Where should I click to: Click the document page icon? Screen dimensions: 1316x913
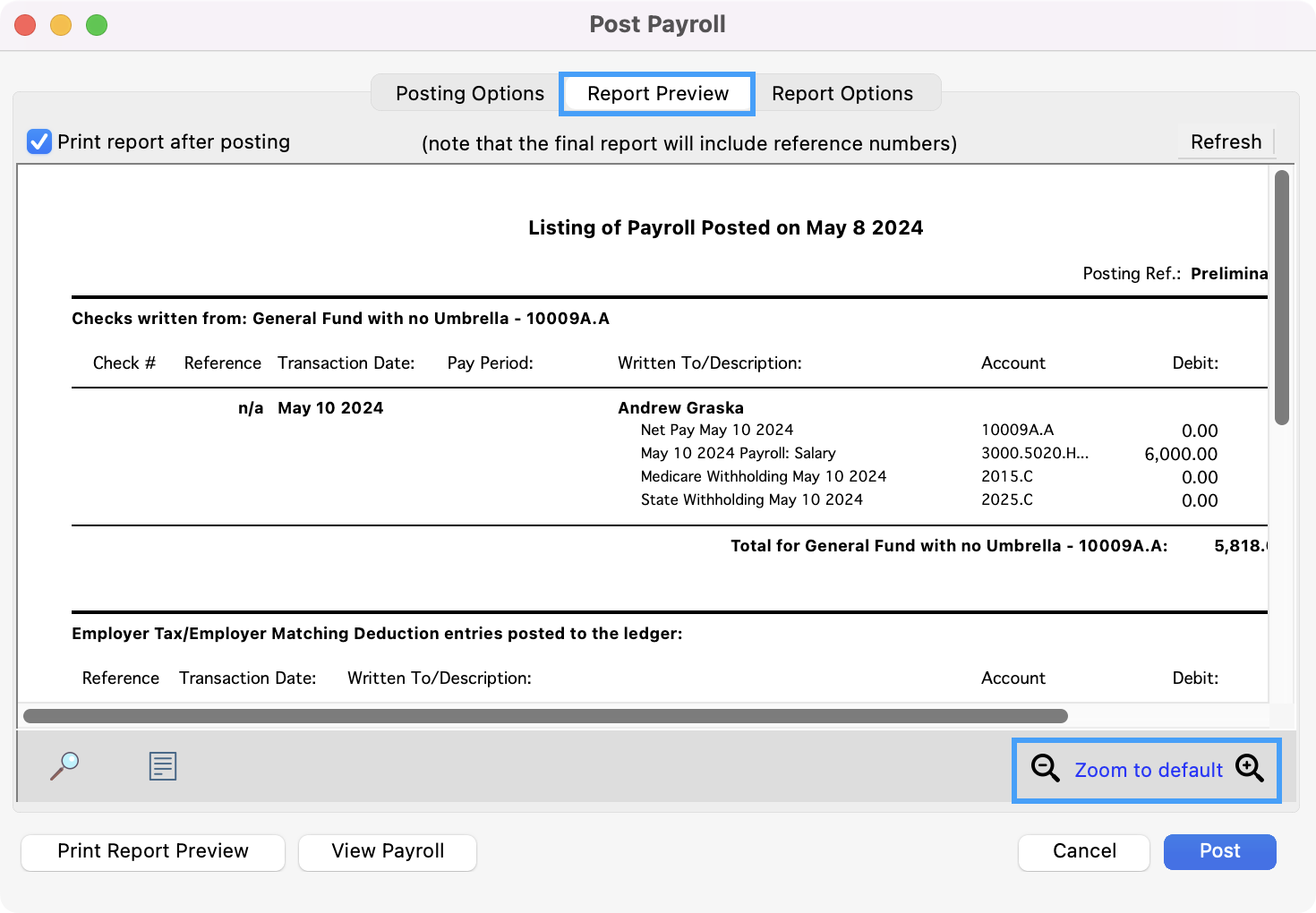pyautogui.click(x=163, y=766)
